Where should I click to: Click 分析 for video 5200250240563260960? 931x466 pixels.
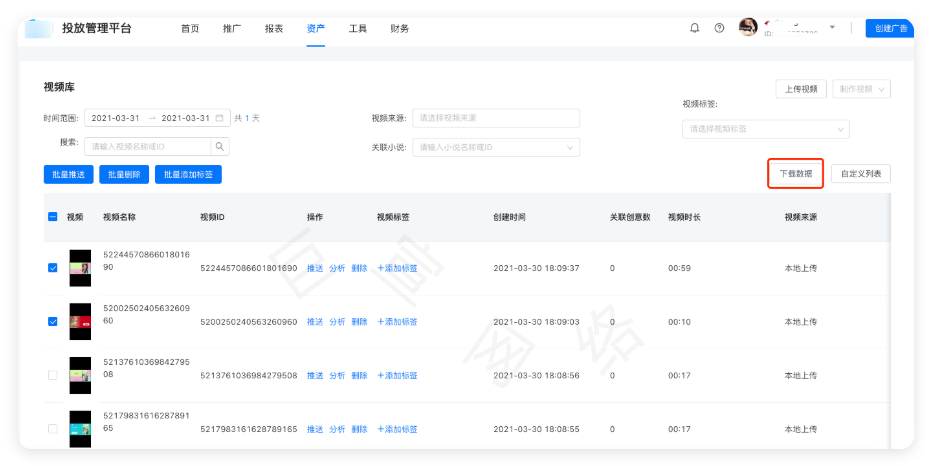pyautogui.click(x=337, y=322)
